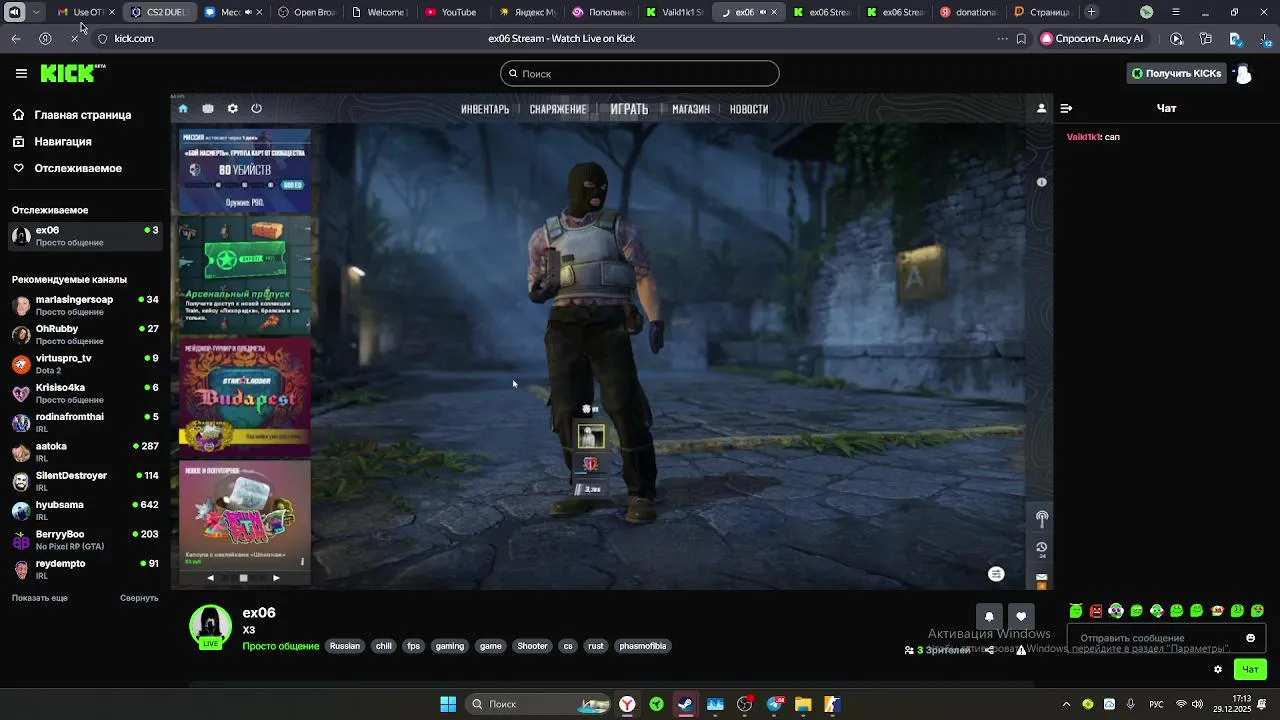Focus the Kick Поиск search field
This screenshot has width=1280, height=720.
coord(640,73)
